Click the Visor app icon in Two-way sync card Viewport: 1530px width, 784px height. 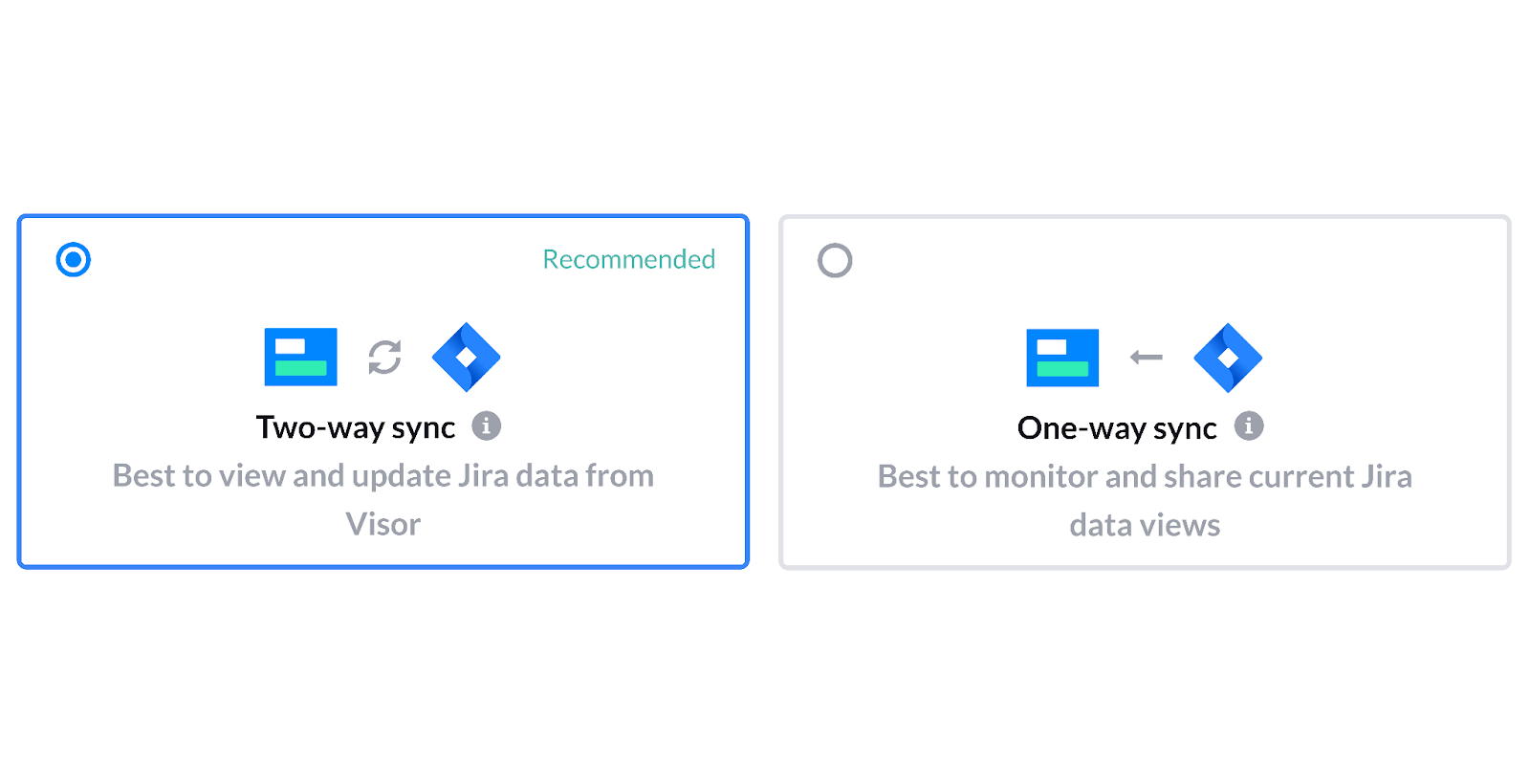tap(300, 358)
